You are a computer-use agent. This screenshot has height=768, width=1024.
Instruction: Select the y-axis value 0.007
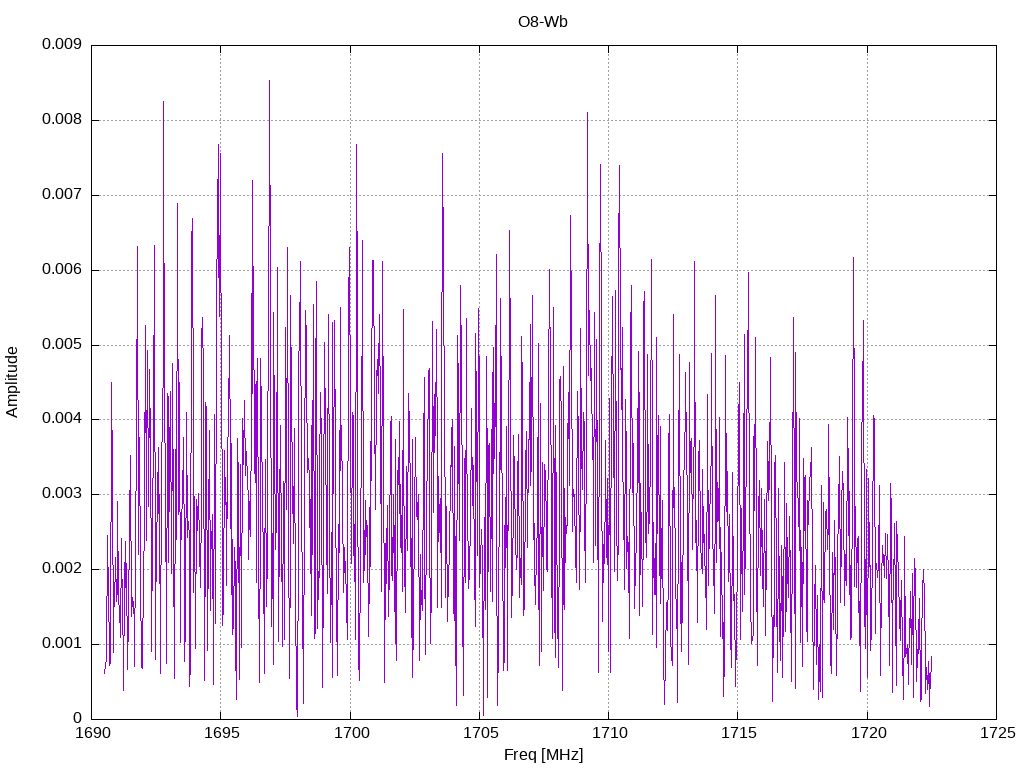62,195
